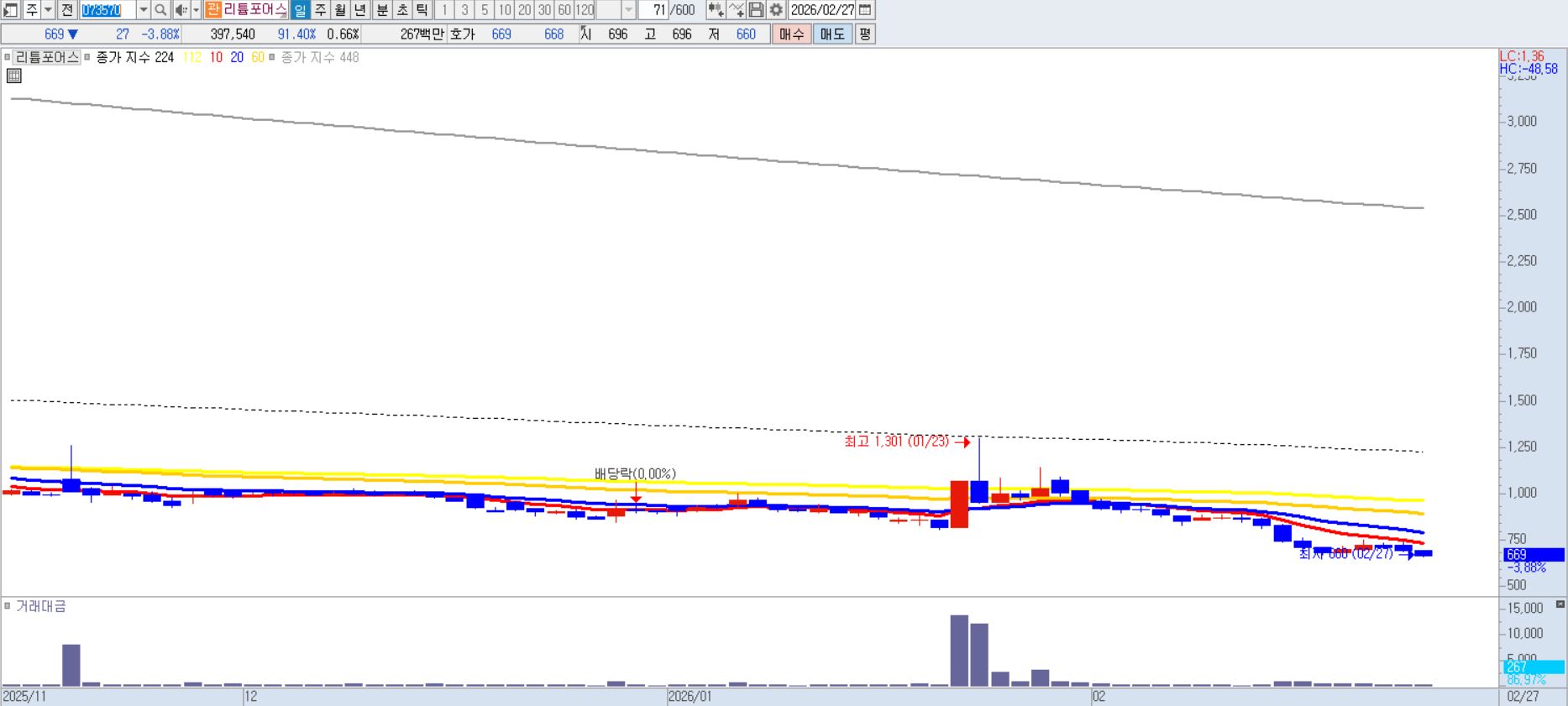
Task: Toggle the 일 daily period button
Action: coord(300,10)
